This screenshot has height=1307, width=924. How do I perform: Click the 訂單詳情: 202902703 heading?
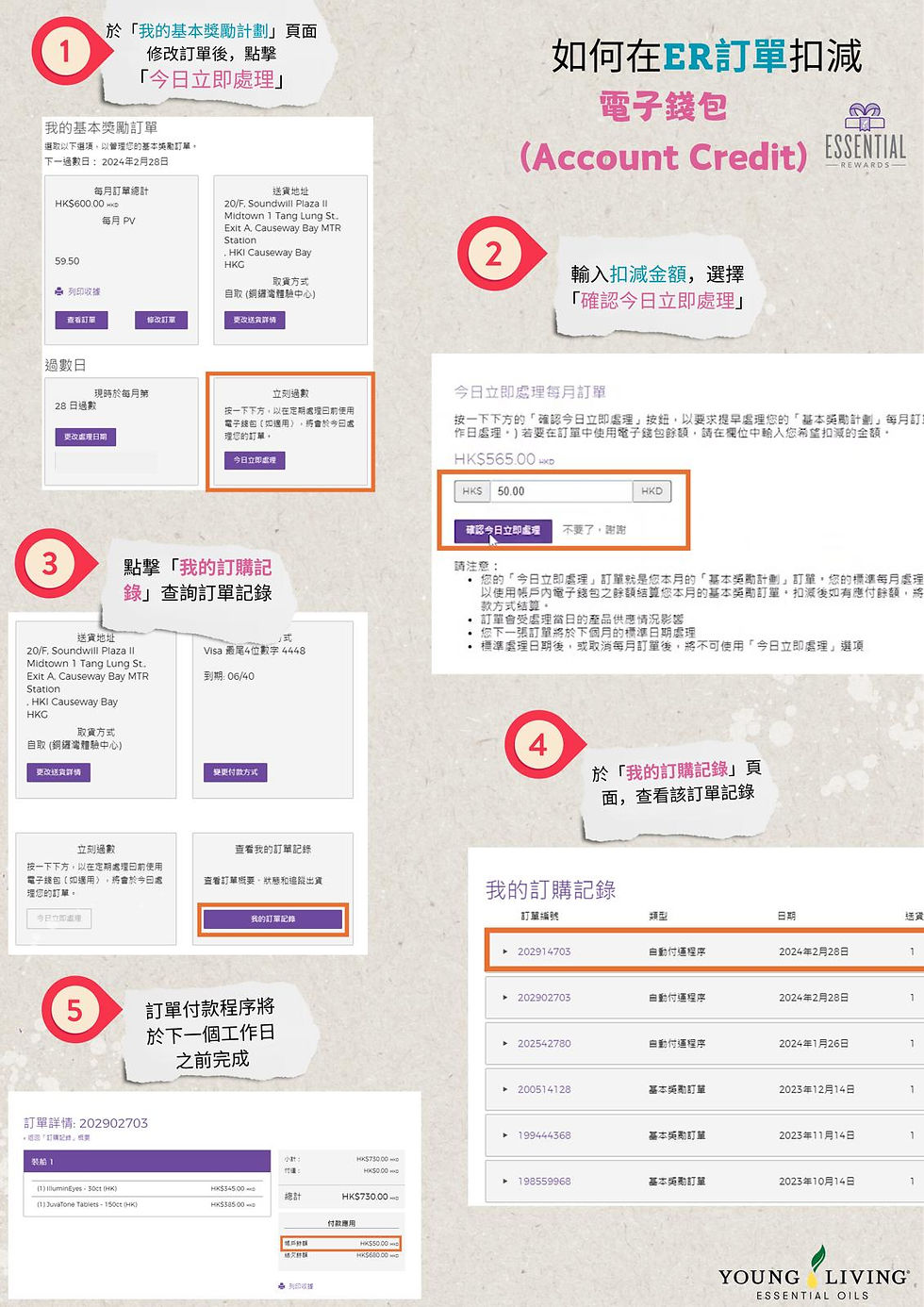[86, 1123]
